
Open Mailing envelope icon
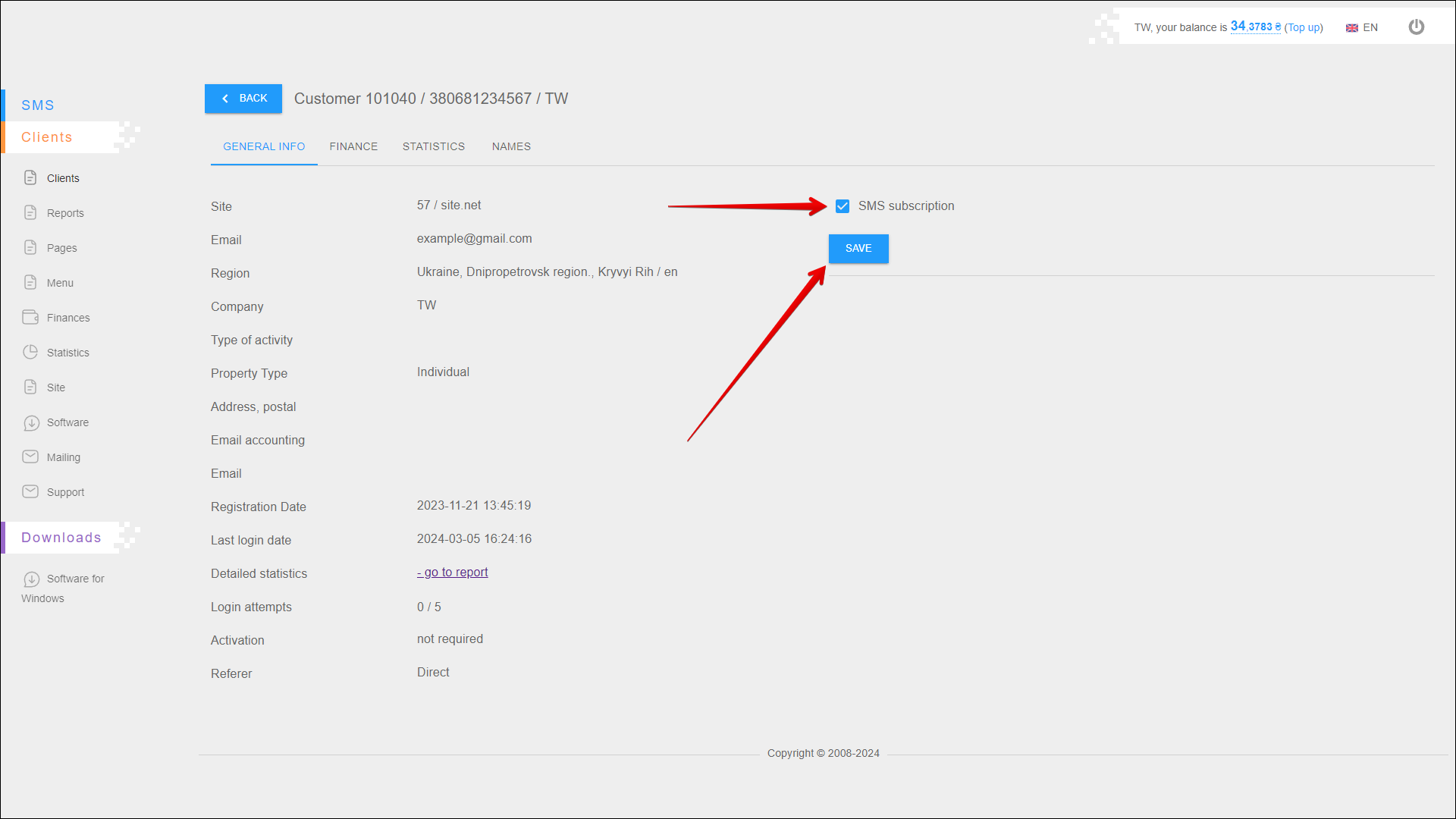point(30,457)
